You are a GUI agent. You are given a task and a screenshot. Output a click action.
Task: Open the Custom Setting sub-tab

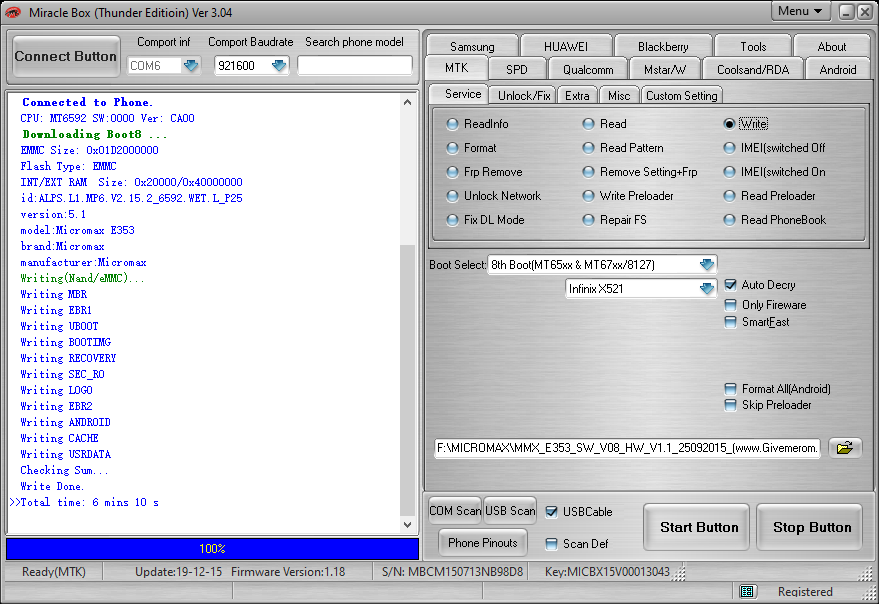681,95
